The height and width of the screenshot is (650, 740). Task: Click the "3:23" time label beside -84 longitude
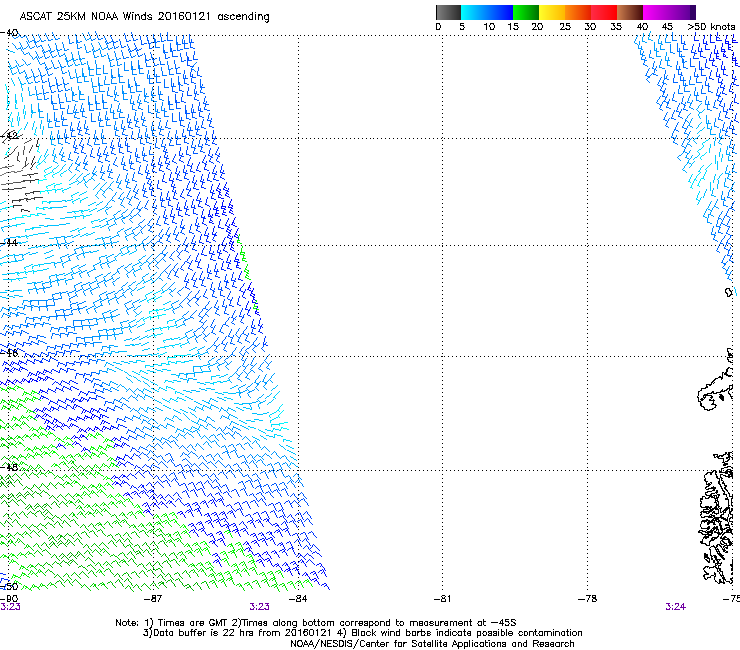pos(260,607)
